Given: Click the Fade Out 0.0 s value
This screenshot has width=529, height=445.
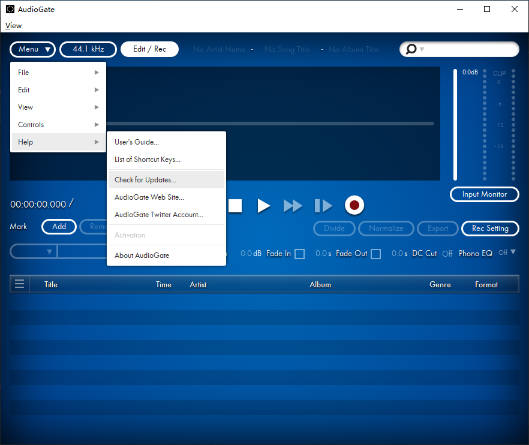Looking at the screenshot, I should (x=399, y=253).
